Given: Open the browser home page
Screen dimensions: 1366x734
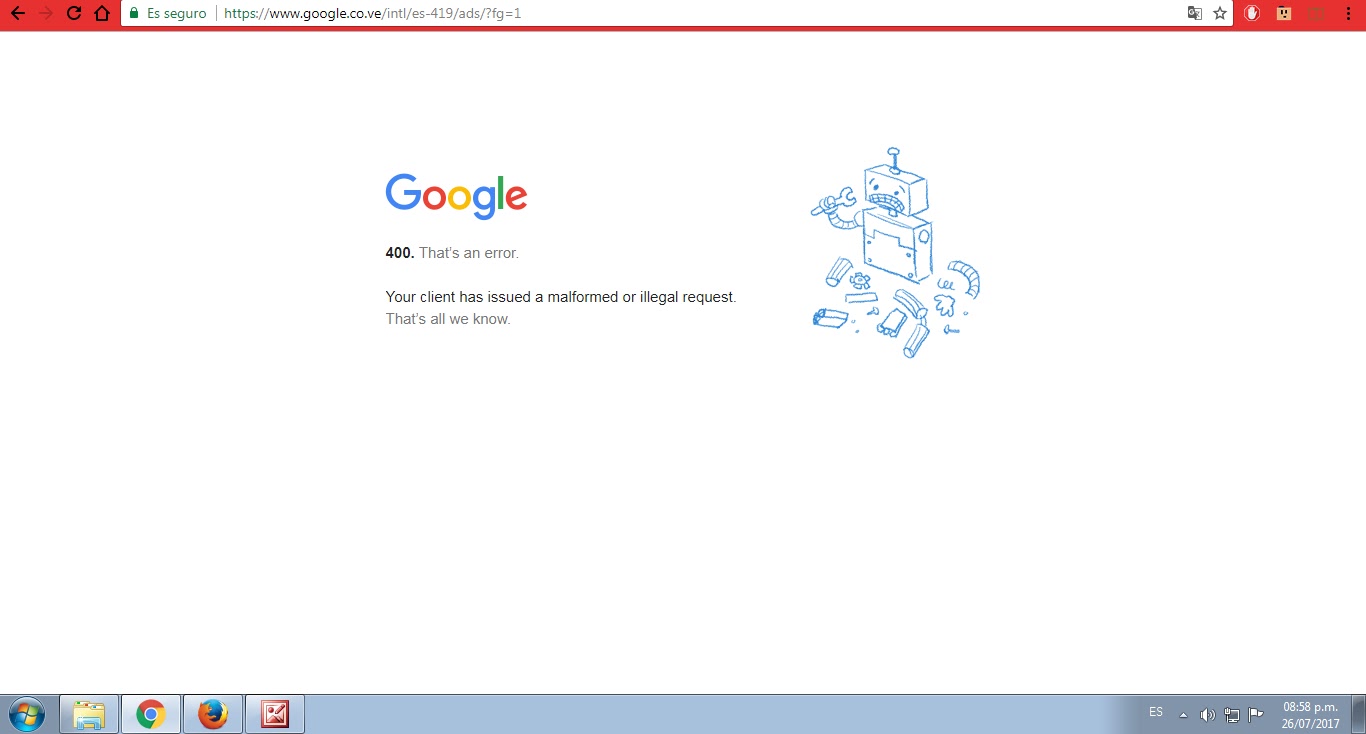Looking at the screenshot, I should point(101,14).
